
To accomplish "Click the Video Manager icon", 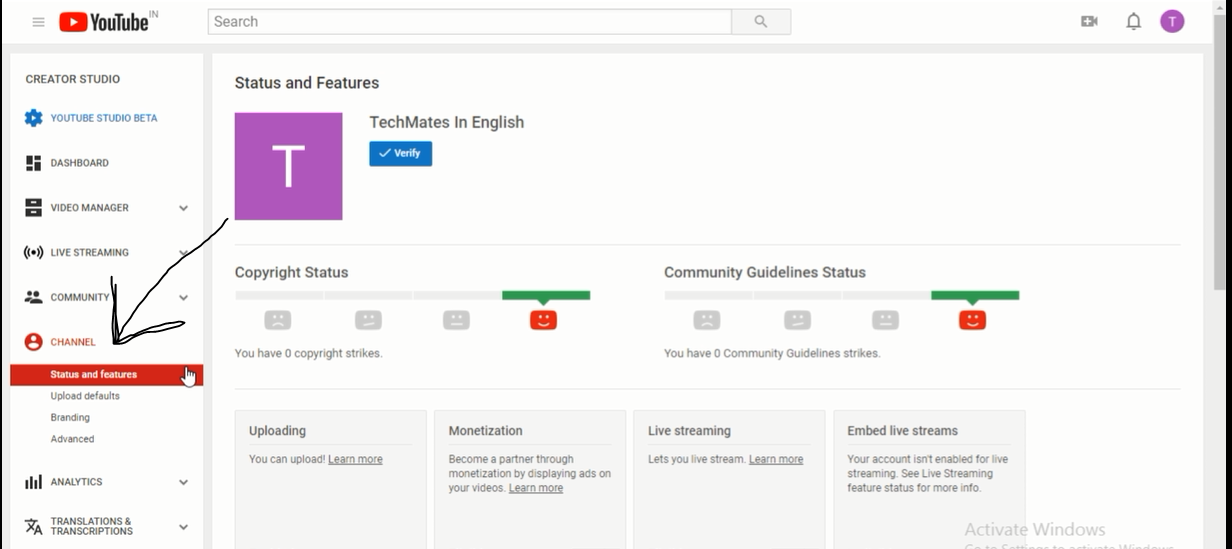I will [x=33, y=208].
